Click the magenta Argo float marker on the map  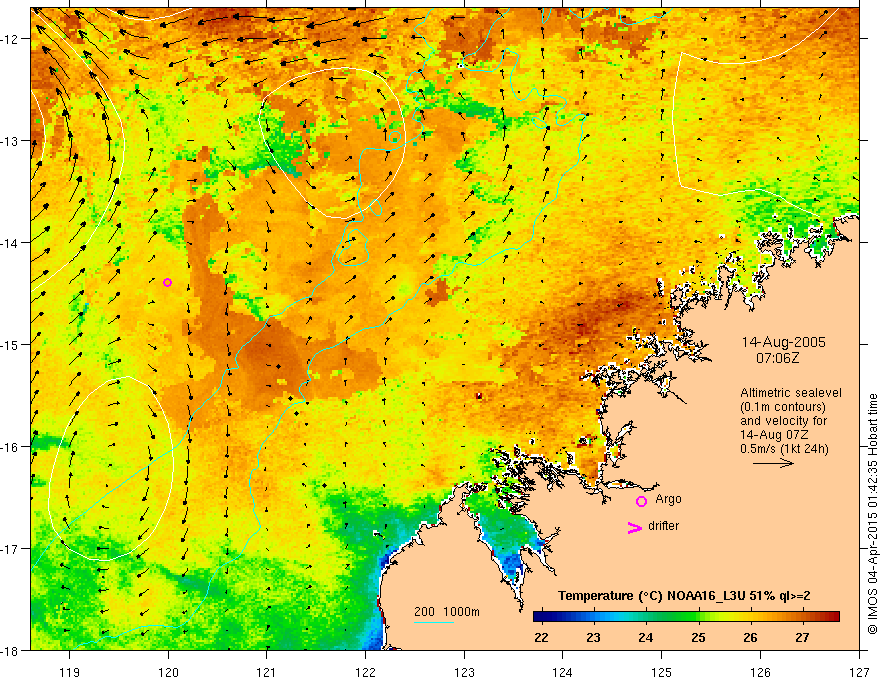(167, 282)
